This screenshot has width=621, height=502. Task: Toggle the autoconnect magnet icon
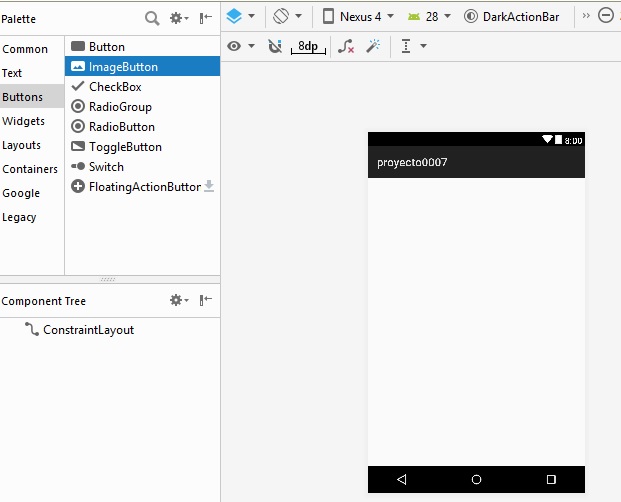pos(275,46)
